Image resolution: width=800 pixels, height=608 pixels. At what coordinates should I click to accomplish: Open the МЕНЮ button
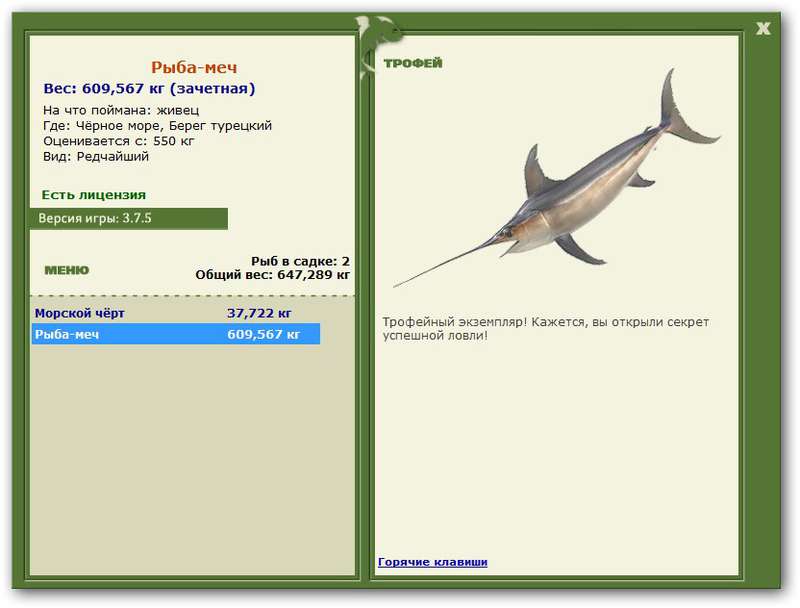pyautogui.click(x=67, y=270)
